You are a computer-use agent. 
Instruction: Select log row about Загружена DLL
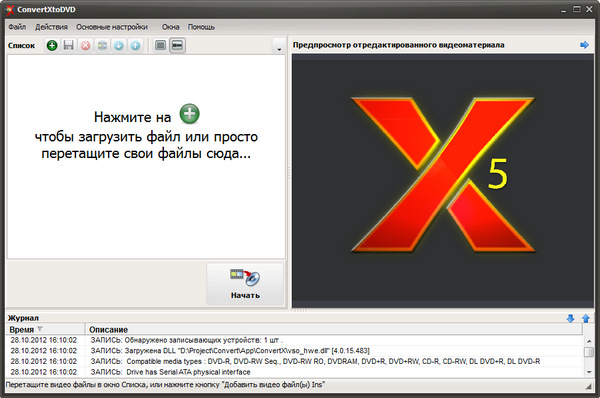[295, 351]
